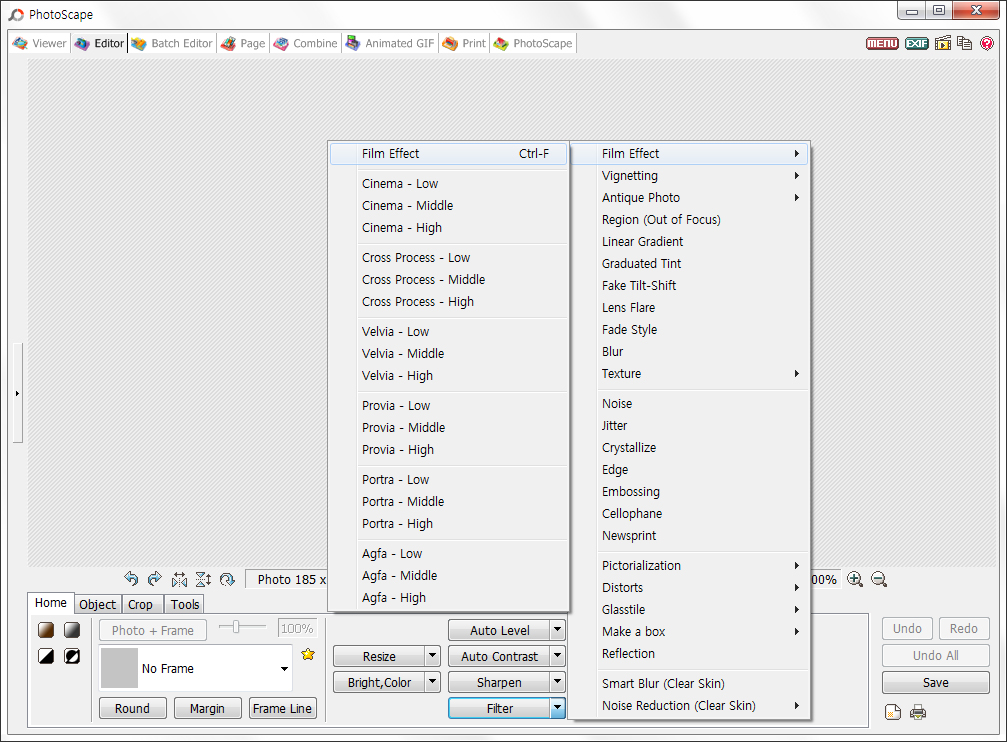This screenshot has height=742, width=1007.
Task: Switch to the Tools tab
Action: [185, 605]
